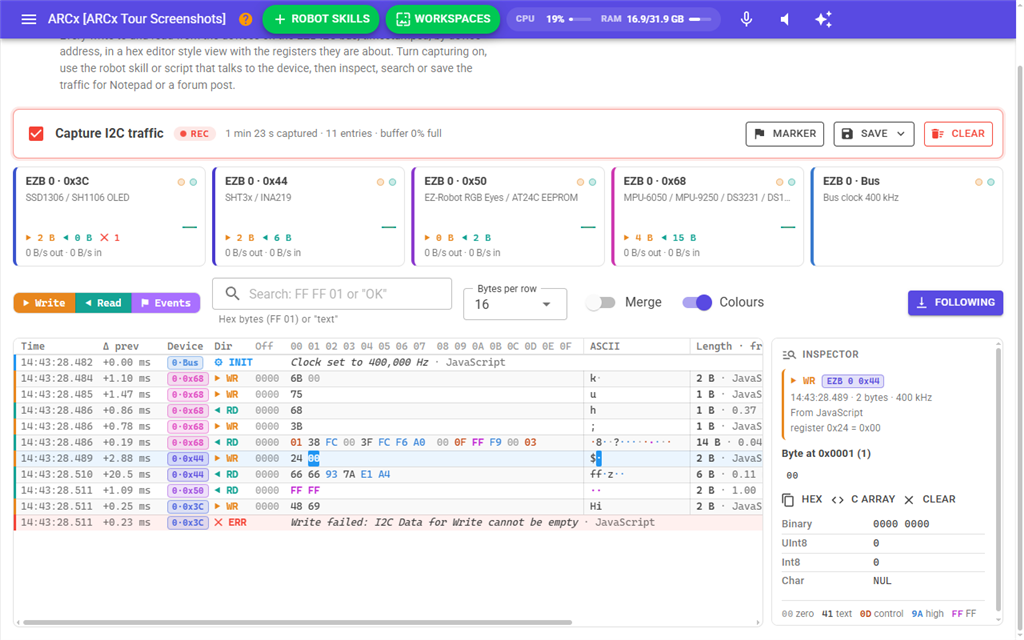Click the speaker volume icon
The width and height of the screenshot is (1024, 640).
point(785,19)
